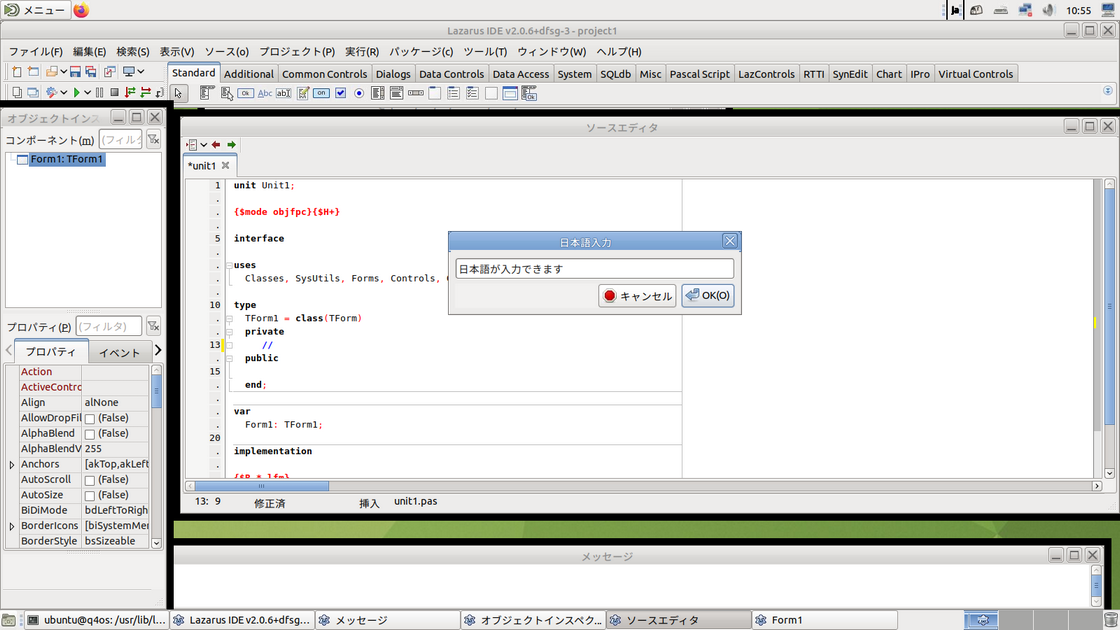The height and width of the screenshot is (630, 1120).
Task: Select the TEdit component from Standard palette
Action: pos(285,93)
